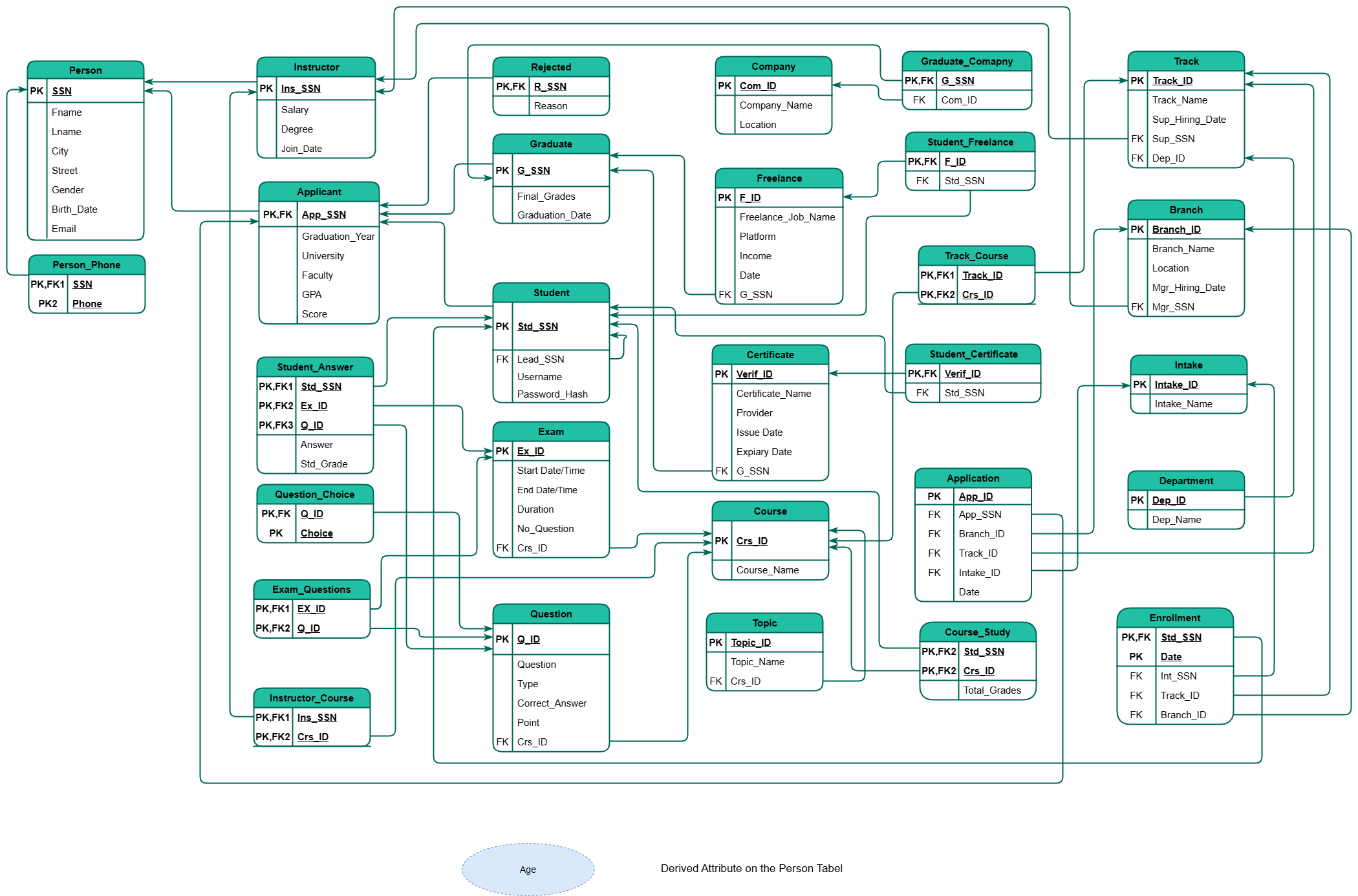The width and height of the screenshot is (1358, 896).
Task: Select GPA attribute in Applicant table
Action: [311, 295]
